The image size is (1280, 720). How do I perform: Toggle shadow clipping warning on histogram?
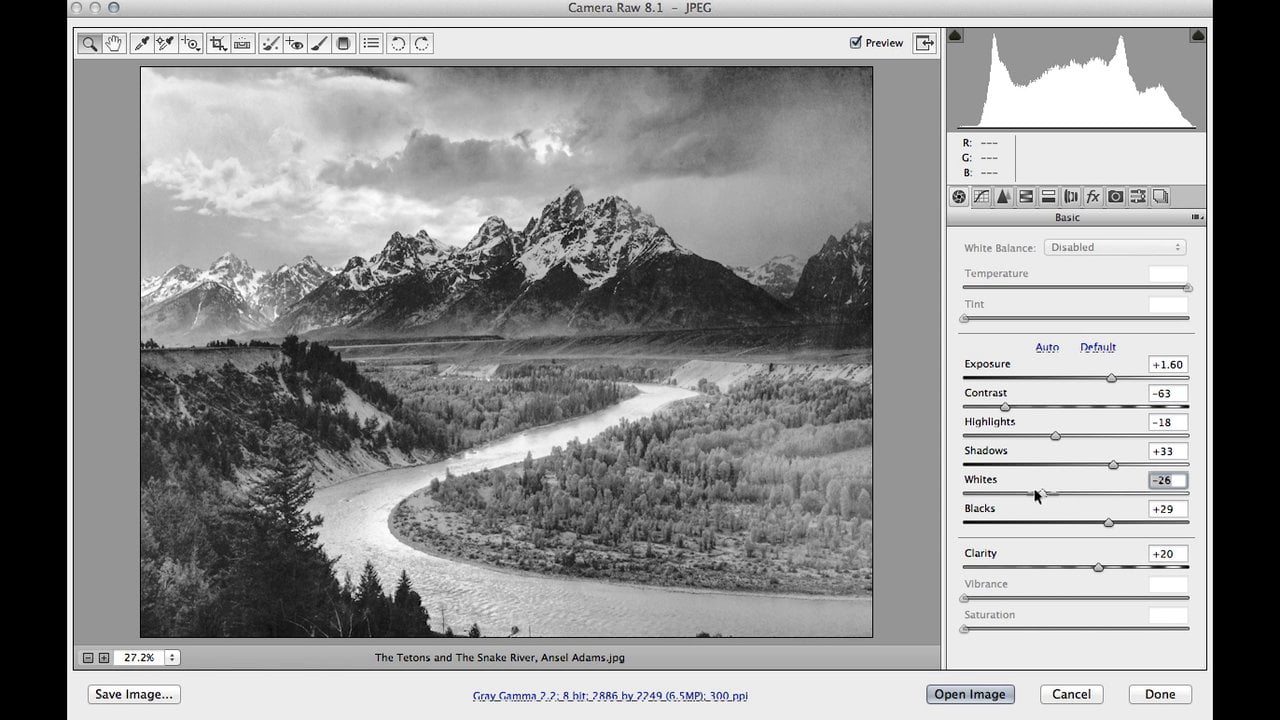pos(955,35)
